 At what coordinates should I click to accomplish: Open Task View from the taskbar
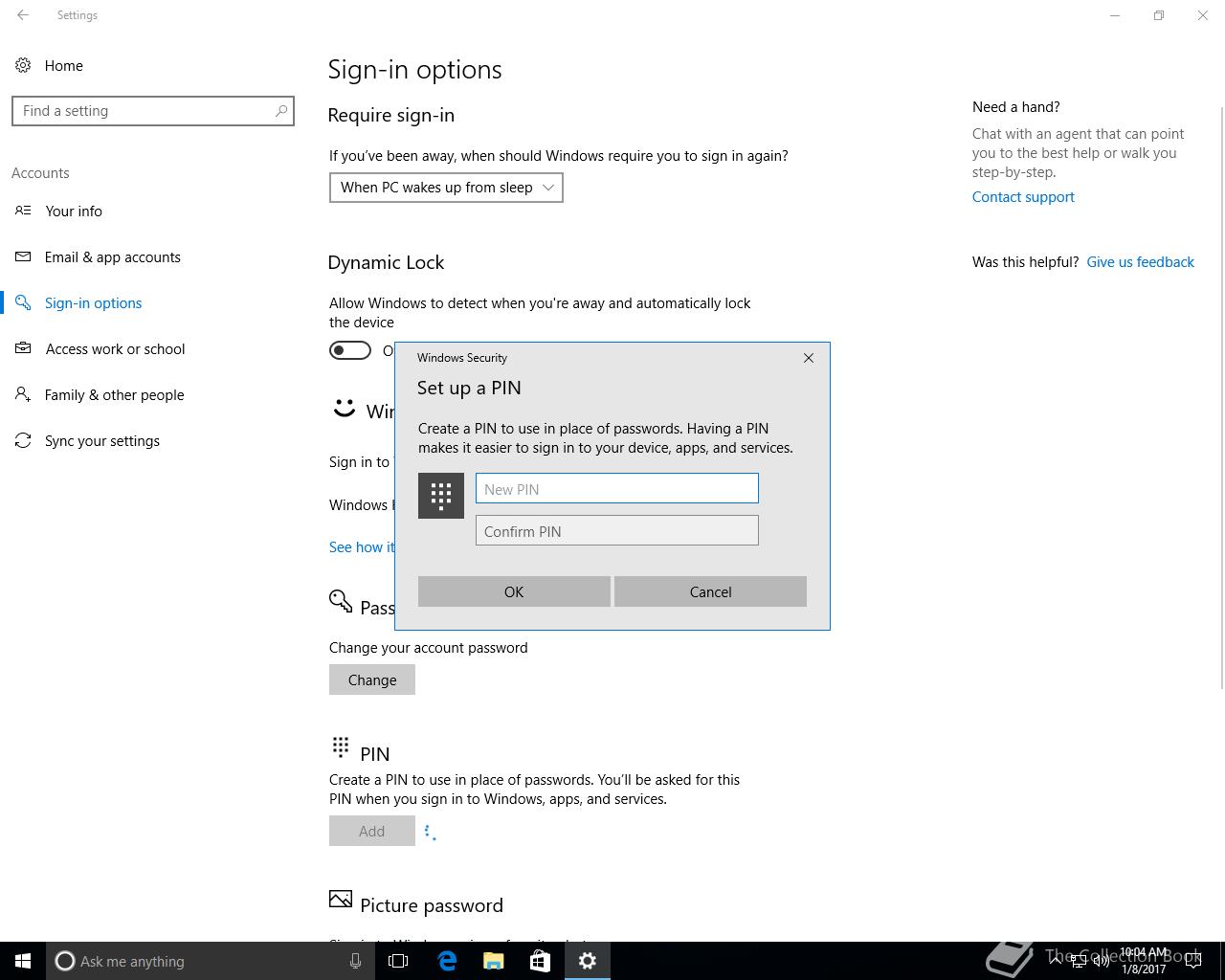(x=398, y=961)
